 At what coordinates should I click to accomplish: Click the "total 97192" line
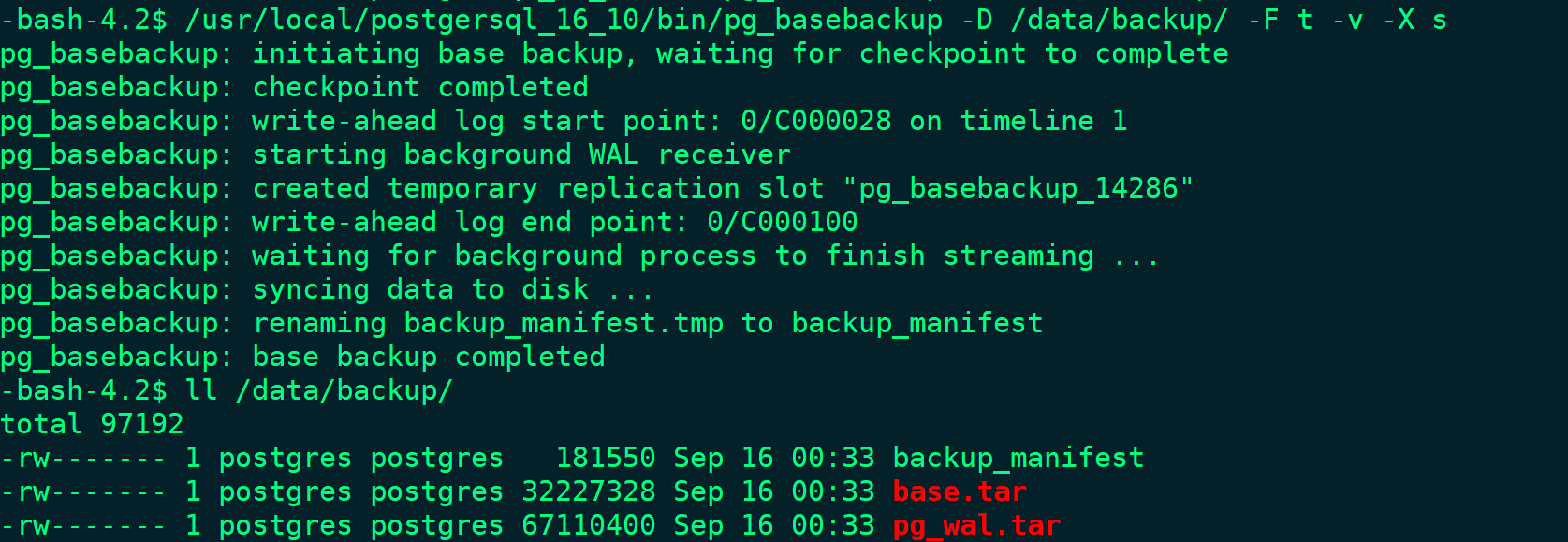pos(92,424)
